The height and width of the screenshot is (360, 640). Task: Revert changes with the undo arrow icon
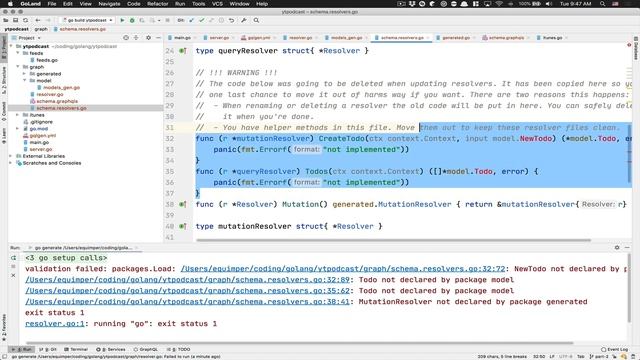click(231, 20)
